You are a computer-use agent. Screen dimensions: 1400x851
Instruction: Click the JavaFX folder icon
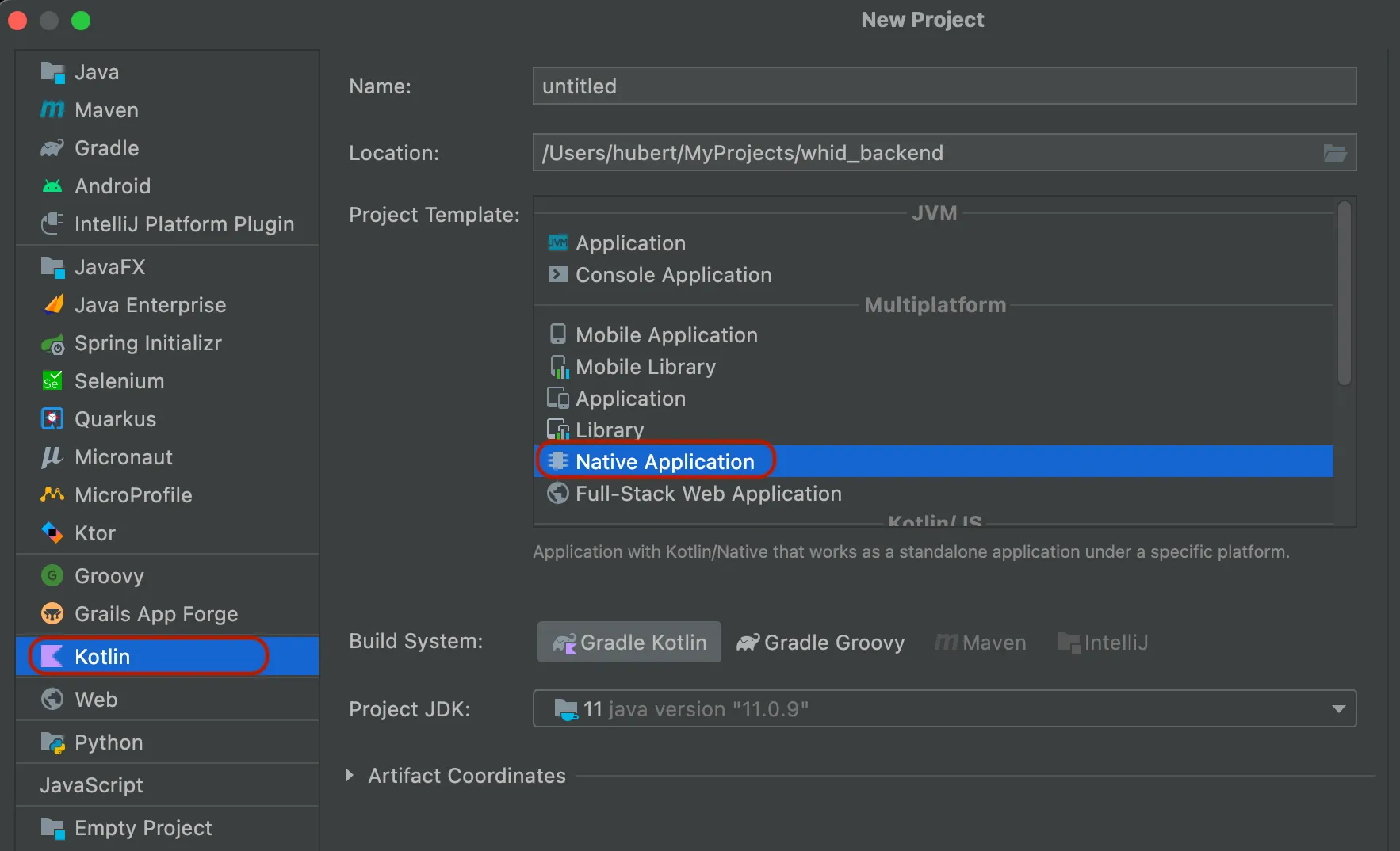[x=52, y=267]
